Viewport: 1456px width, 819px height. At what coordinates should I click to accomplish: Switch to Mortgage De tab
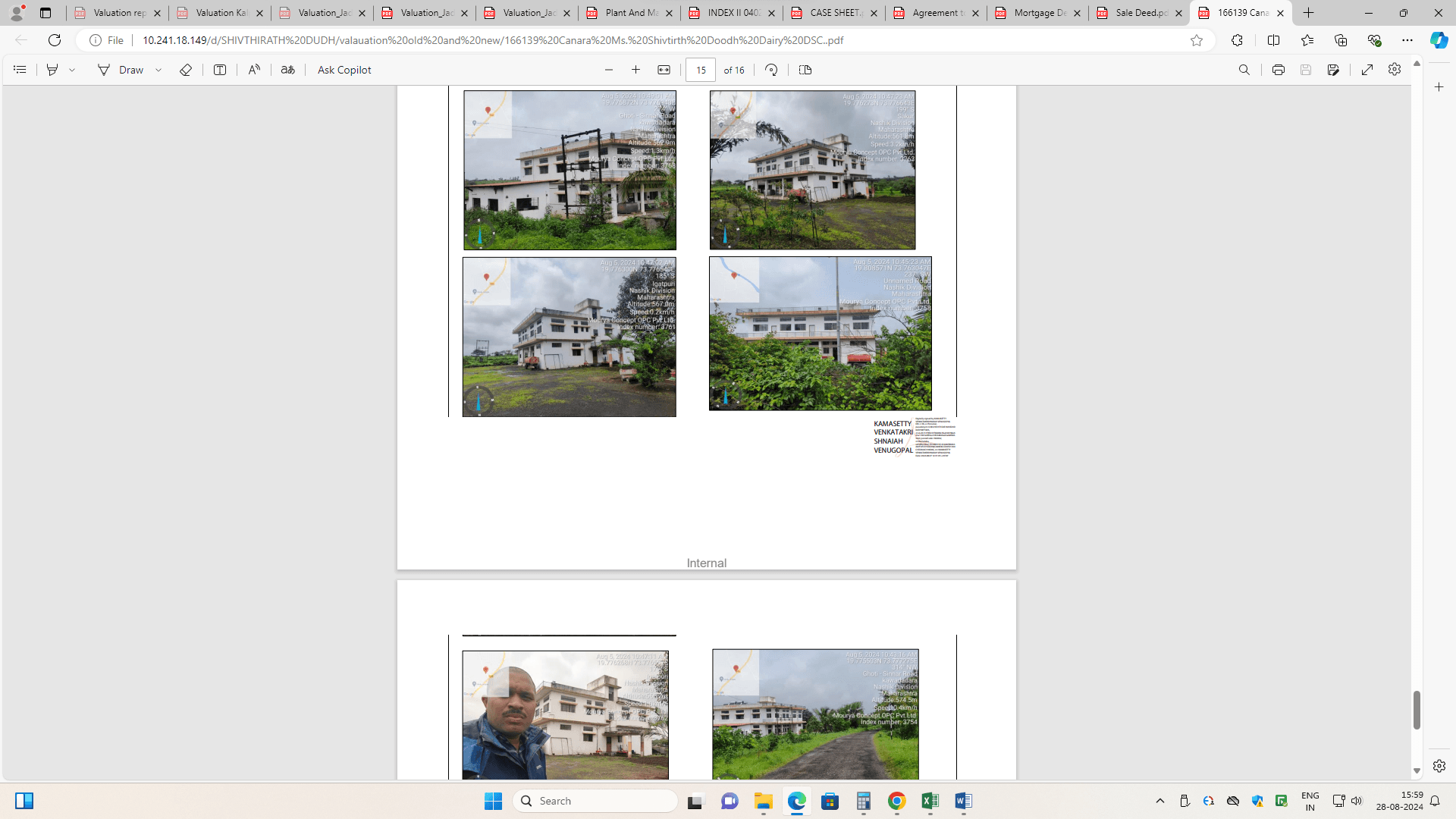pyautogui.click(x=1037, y=13)
